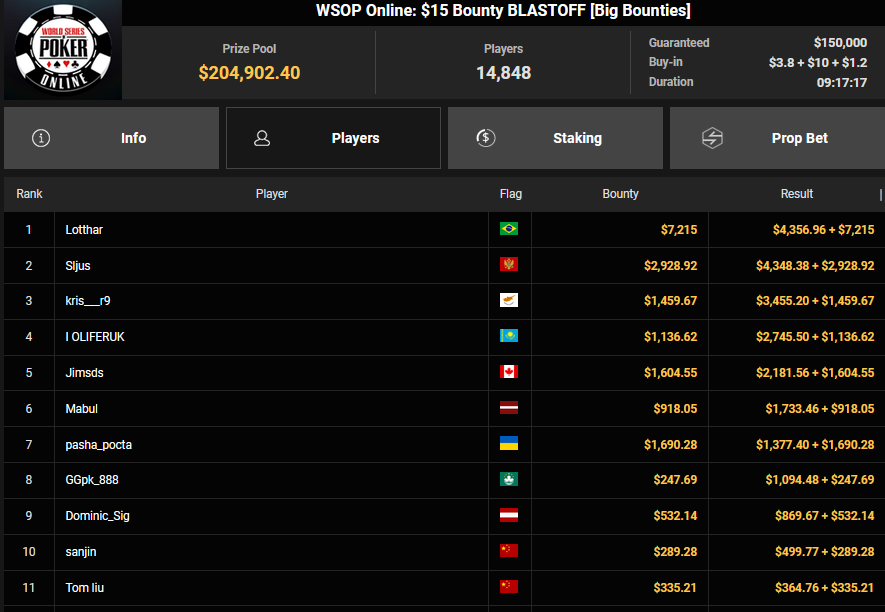Click the Brazil flag next to Lotthar

509,230
